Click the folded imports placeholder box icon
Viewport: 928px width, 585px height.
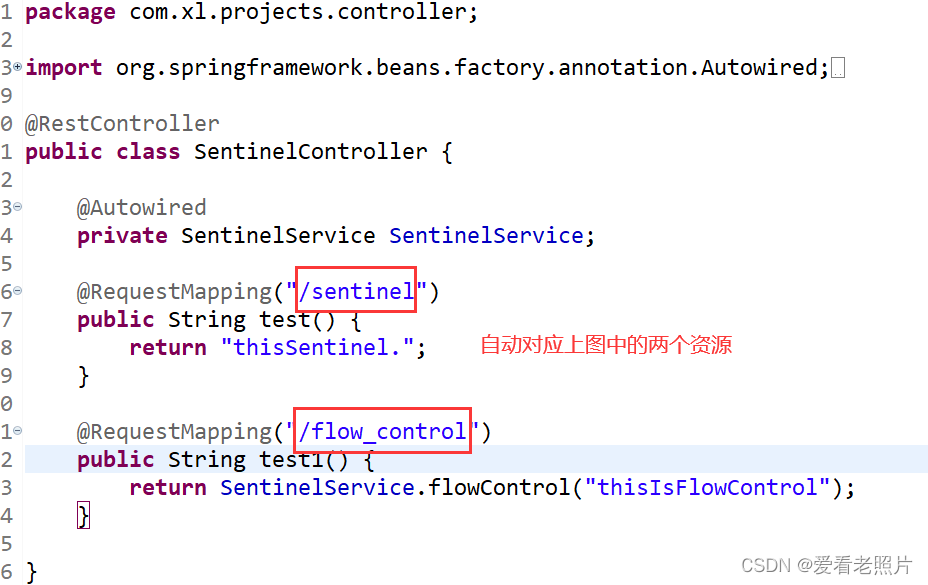pos(837,68)
